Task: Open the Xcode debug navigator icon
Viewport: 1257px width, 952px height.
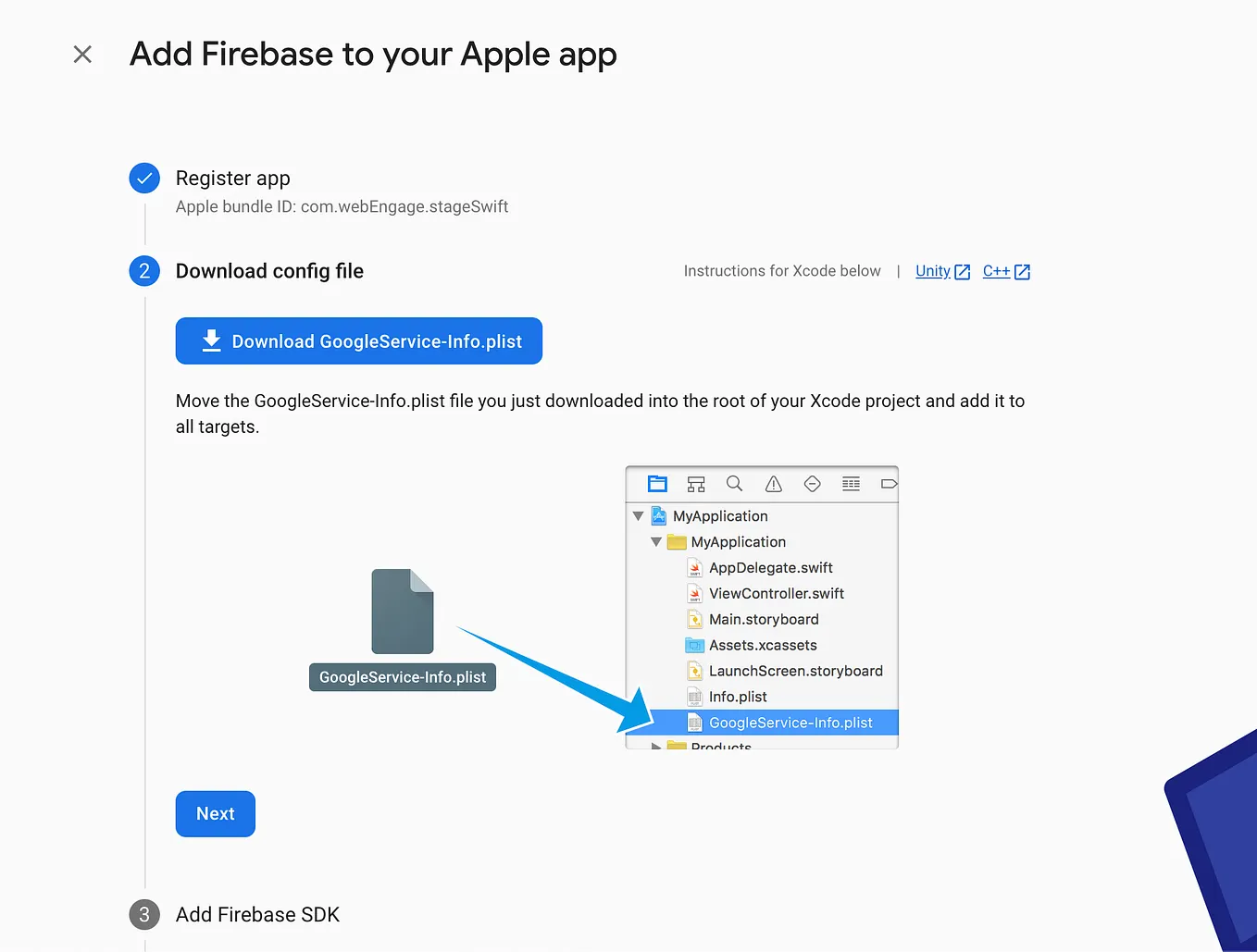Action: click(x=852, y=484)
